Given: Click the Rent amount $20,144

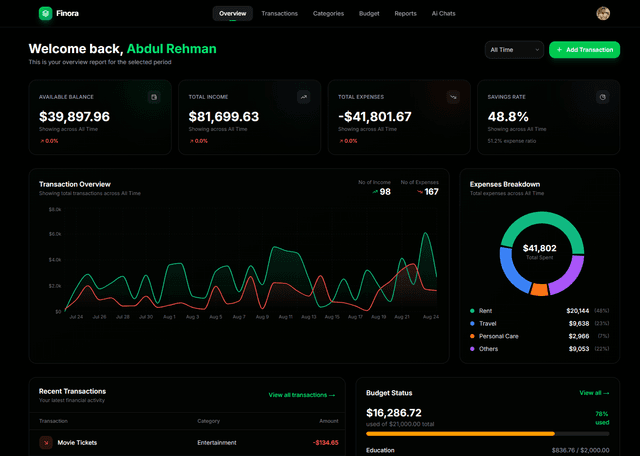Looking at the screenshot, I should coord(578,311).
